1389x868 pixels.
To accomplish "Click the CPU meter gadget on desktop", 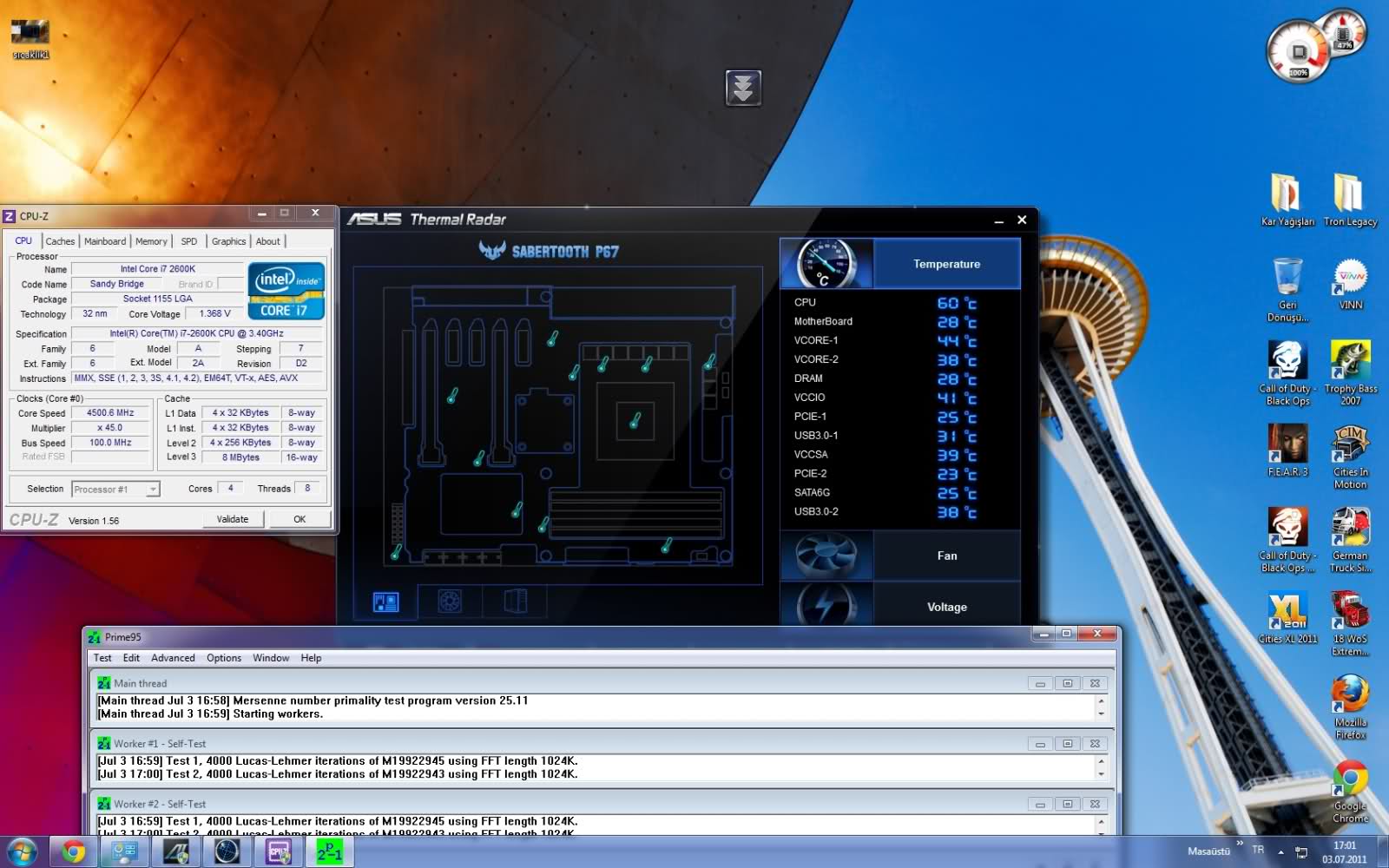I will (x=1300, y=52).
